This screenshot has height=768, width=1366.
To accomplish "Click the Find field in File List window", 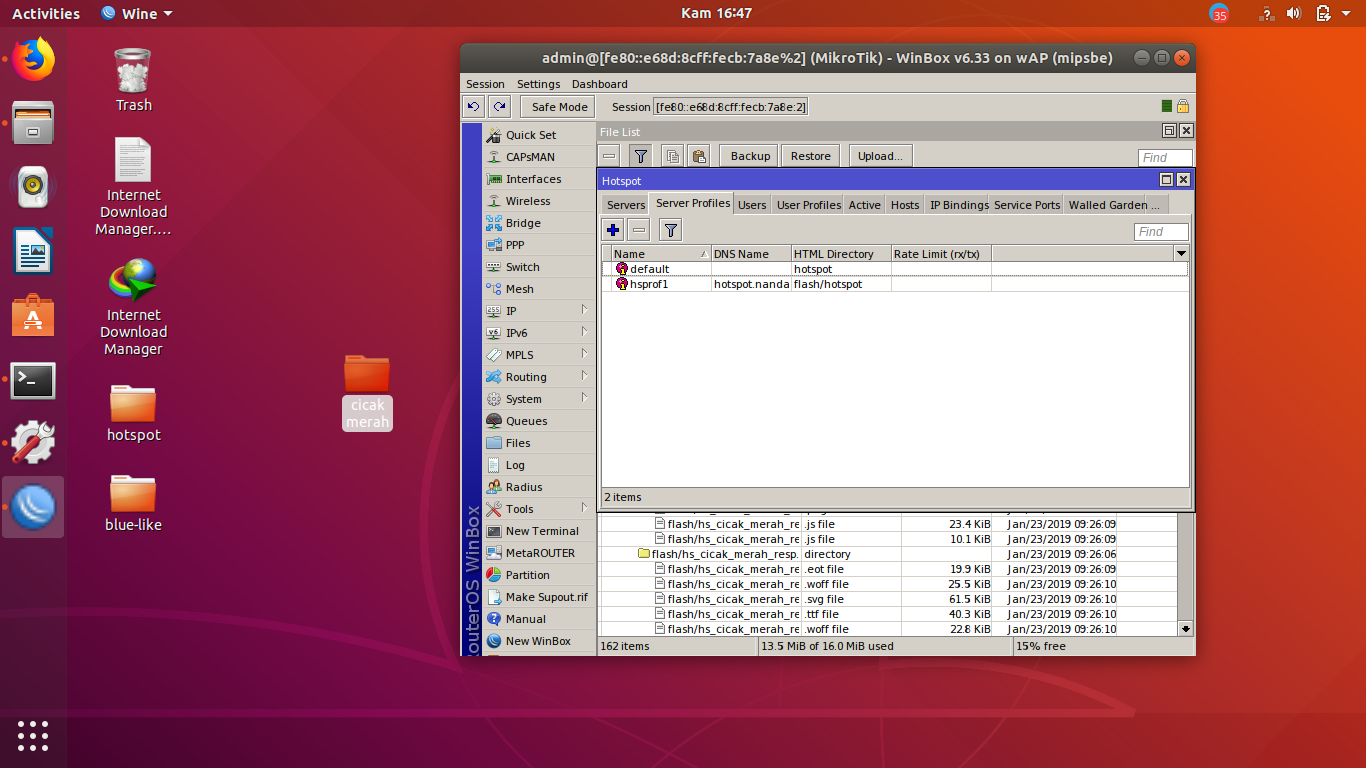I will 1165,157.
